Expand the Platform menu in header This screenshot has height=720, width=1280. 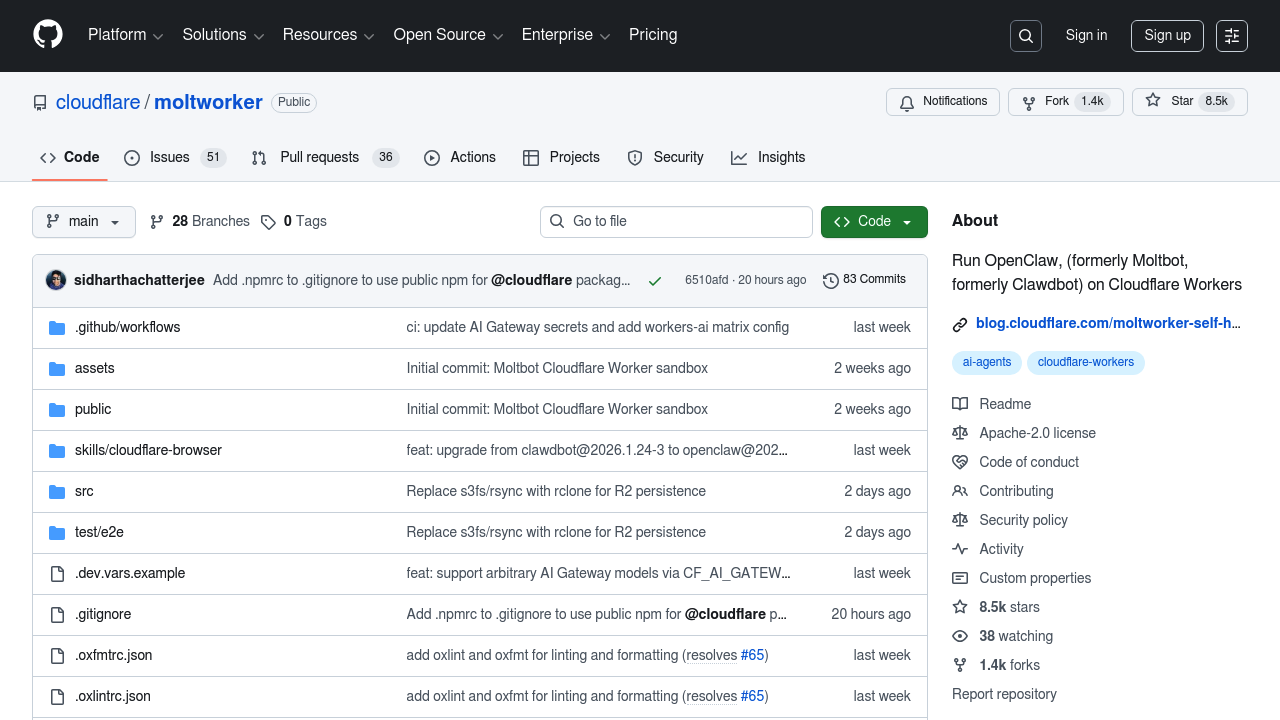pyautogui.click(x=125, y=35)
